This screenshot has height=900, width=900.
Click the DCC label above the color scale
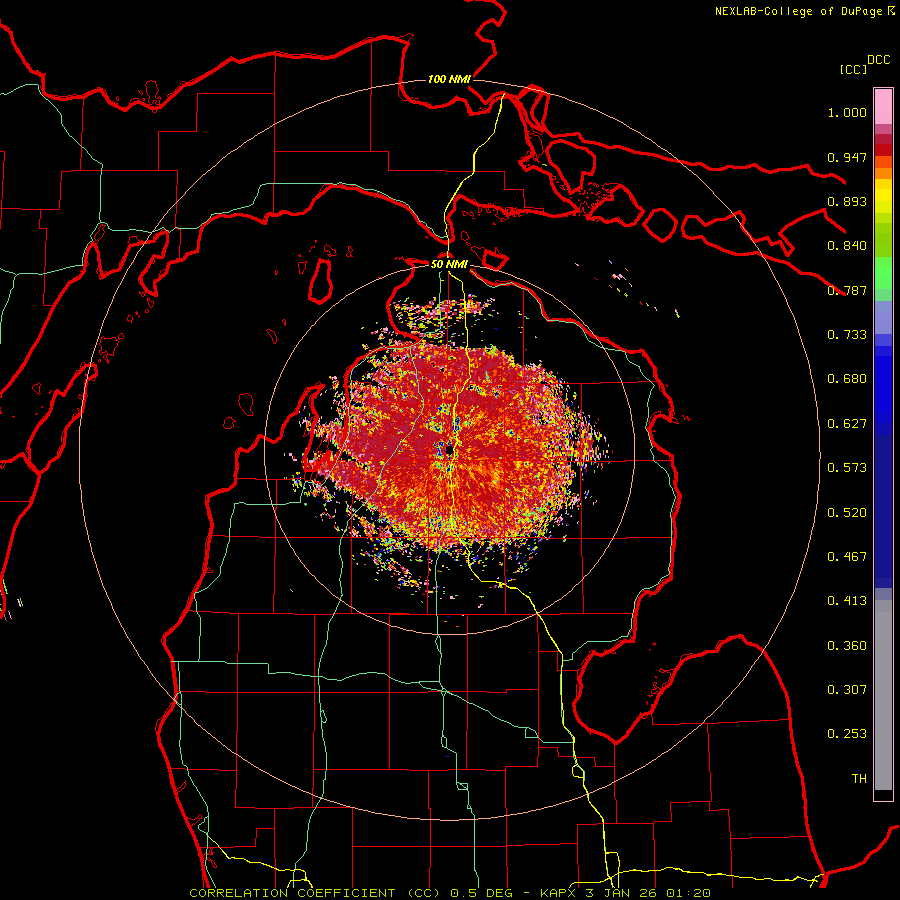click(878, 60)
